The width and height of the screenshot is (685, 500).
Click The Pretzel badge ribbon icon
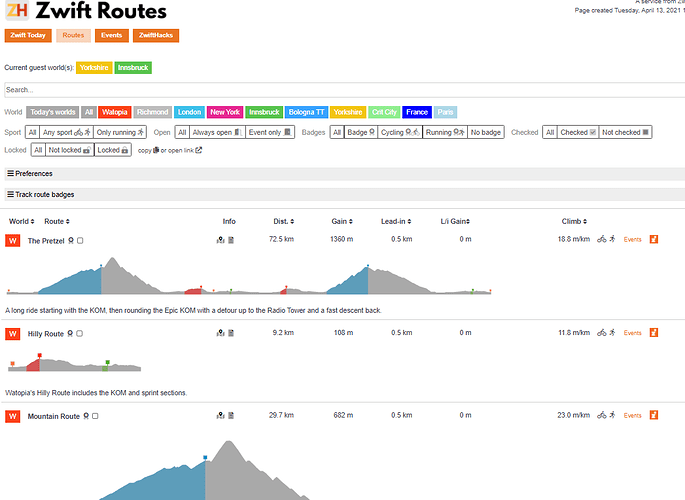(71, 241)
